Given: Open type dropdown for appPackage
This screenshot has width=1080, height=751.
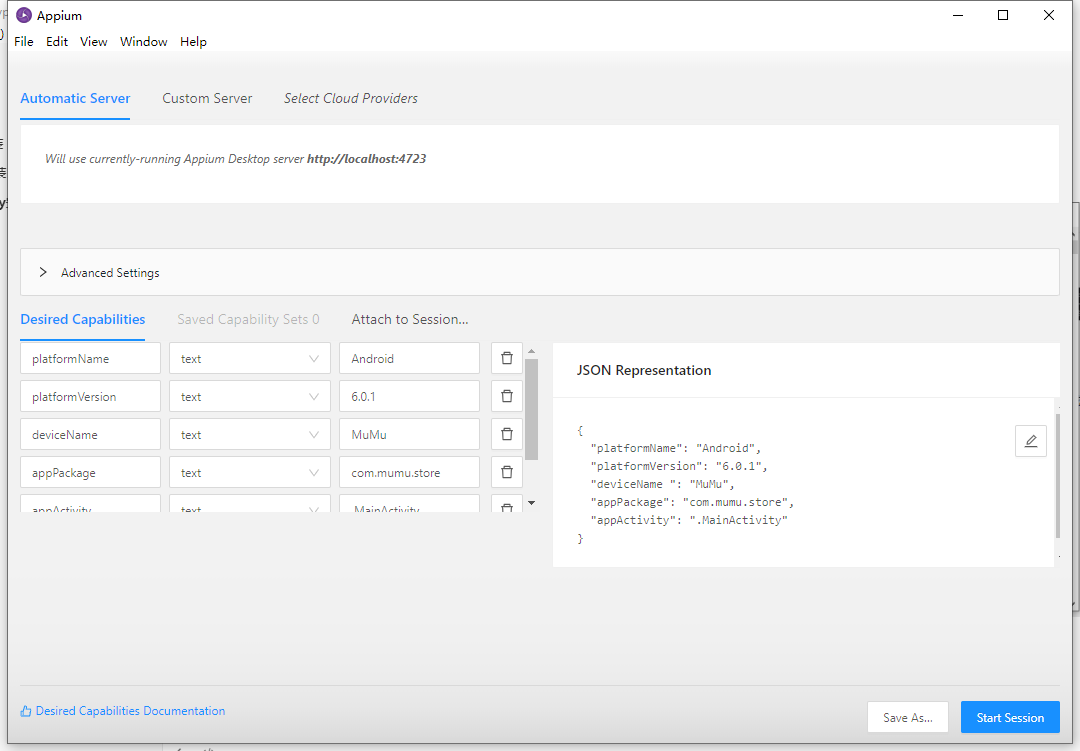Looking at the screenshot, I should 249,472.
